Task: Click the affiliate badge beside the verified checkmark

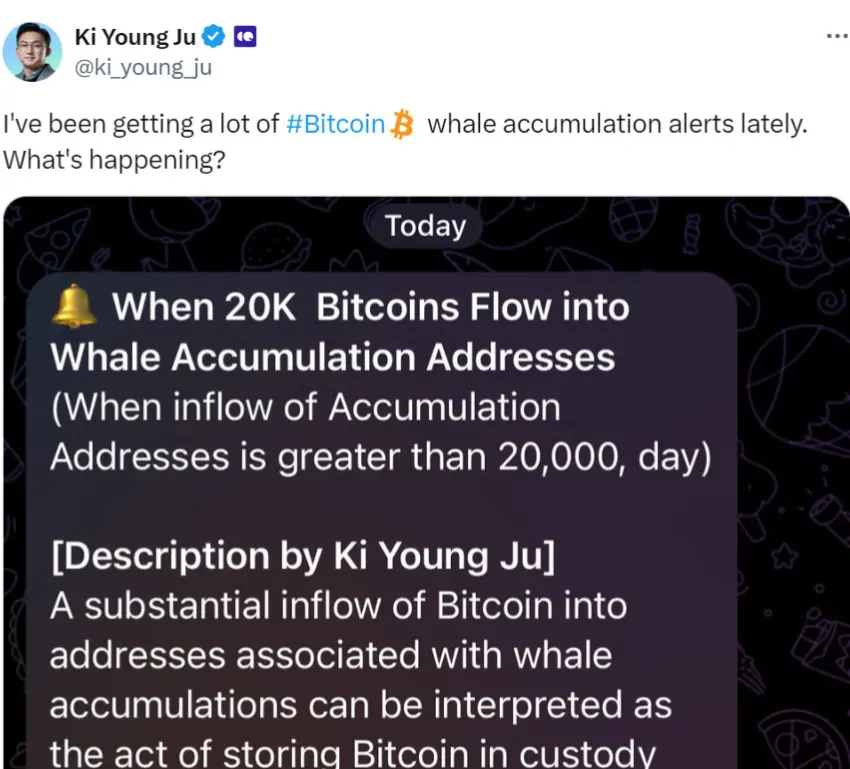Action: click(245, 38)
